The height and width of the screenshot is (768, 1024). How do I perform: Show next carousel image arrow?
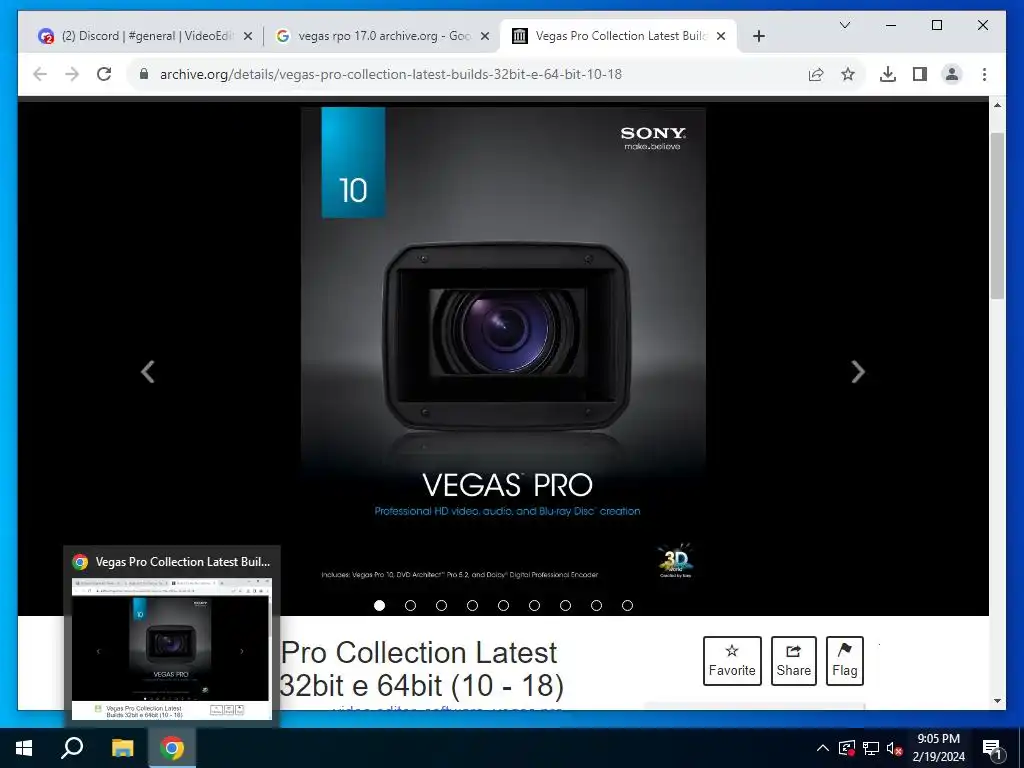point(858,372)
